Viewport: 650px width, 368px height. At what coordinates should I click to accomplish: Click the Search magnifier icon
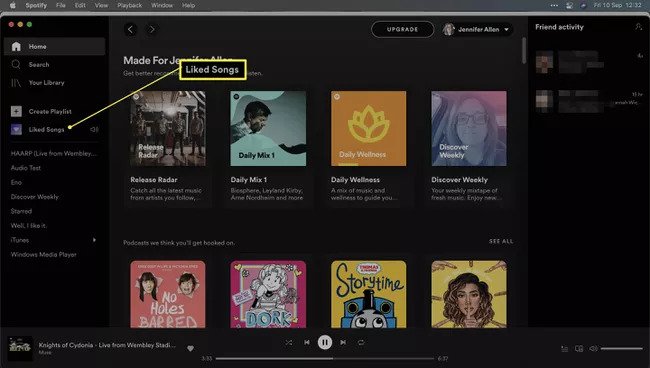[x=16, y=64]
